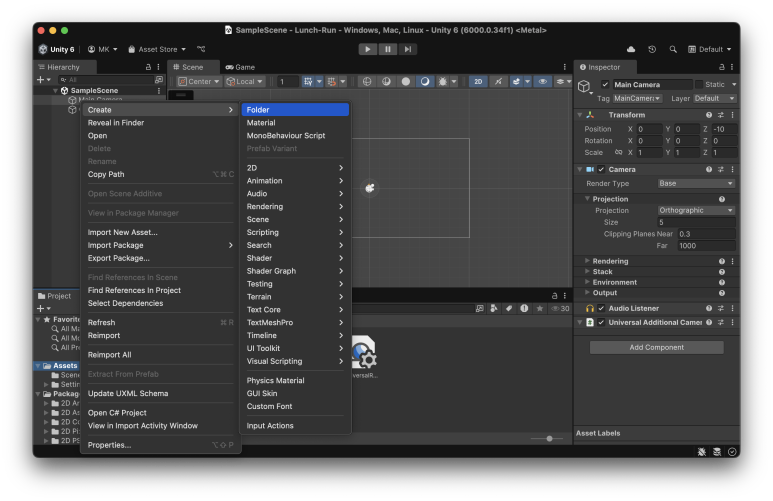
Task: Open the Layer Default dropdown
Action: point(714,98)
